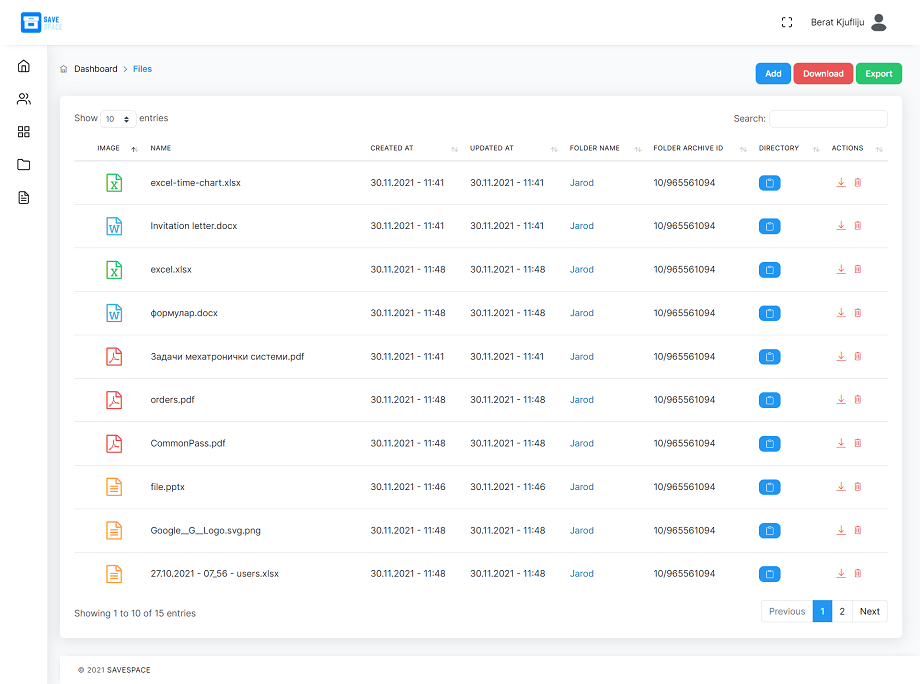Image resolution: width=920 pixels, height=684 pixels.
Task: Click download icon for orders.pdf
Action: tap(841, 400)
